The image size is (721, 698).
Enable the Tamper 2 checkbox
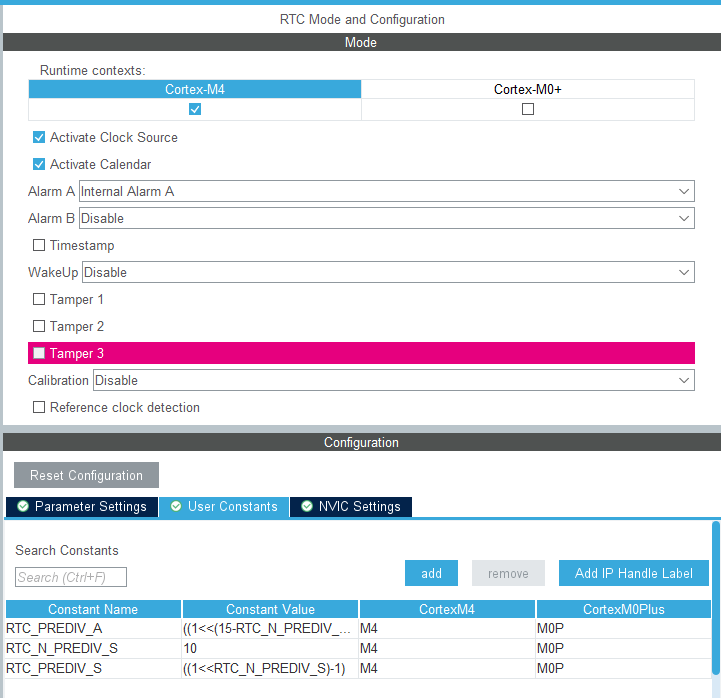(39, 326)
